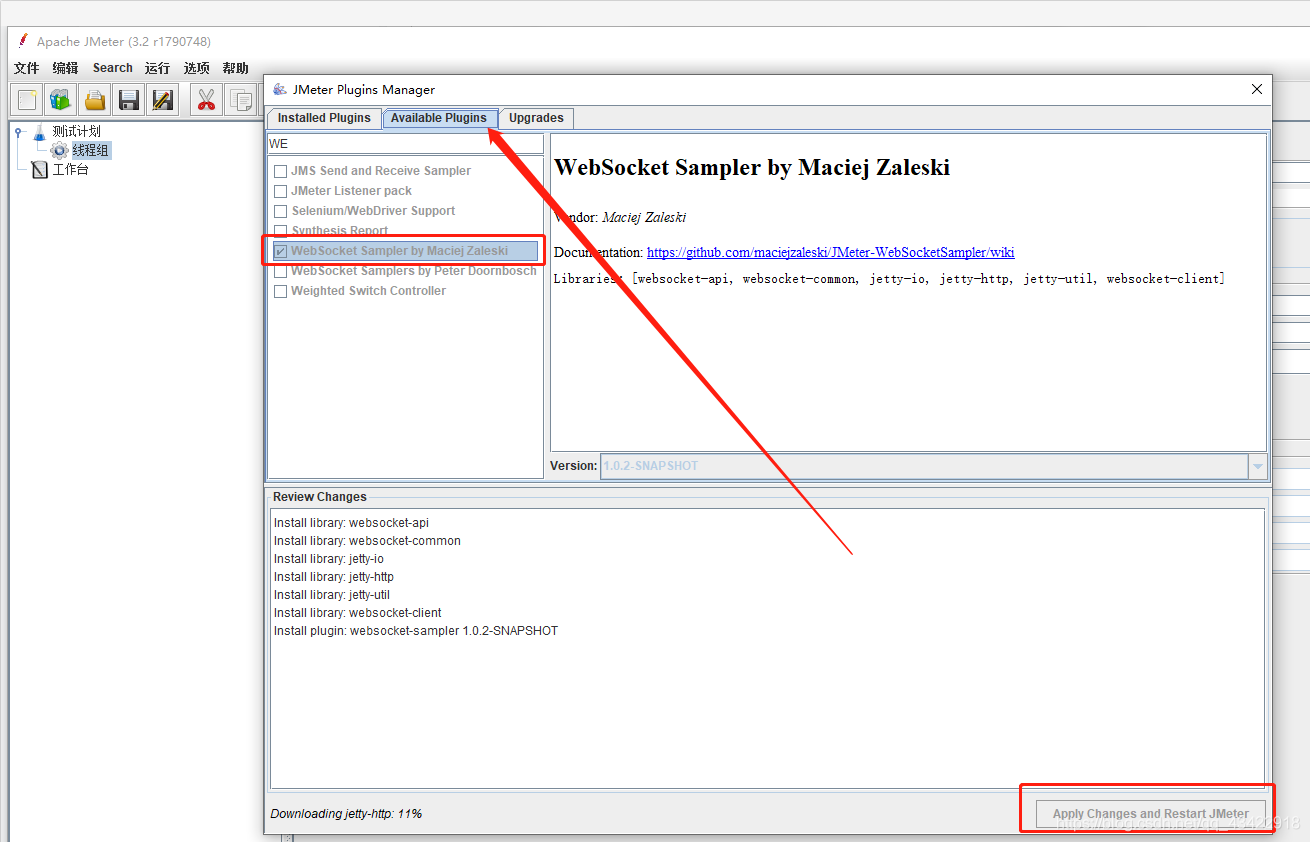The height and width of the screenshot is (842, 1310).
Task: Open the Templates icon in toolbar
Action: coord(61,99)
